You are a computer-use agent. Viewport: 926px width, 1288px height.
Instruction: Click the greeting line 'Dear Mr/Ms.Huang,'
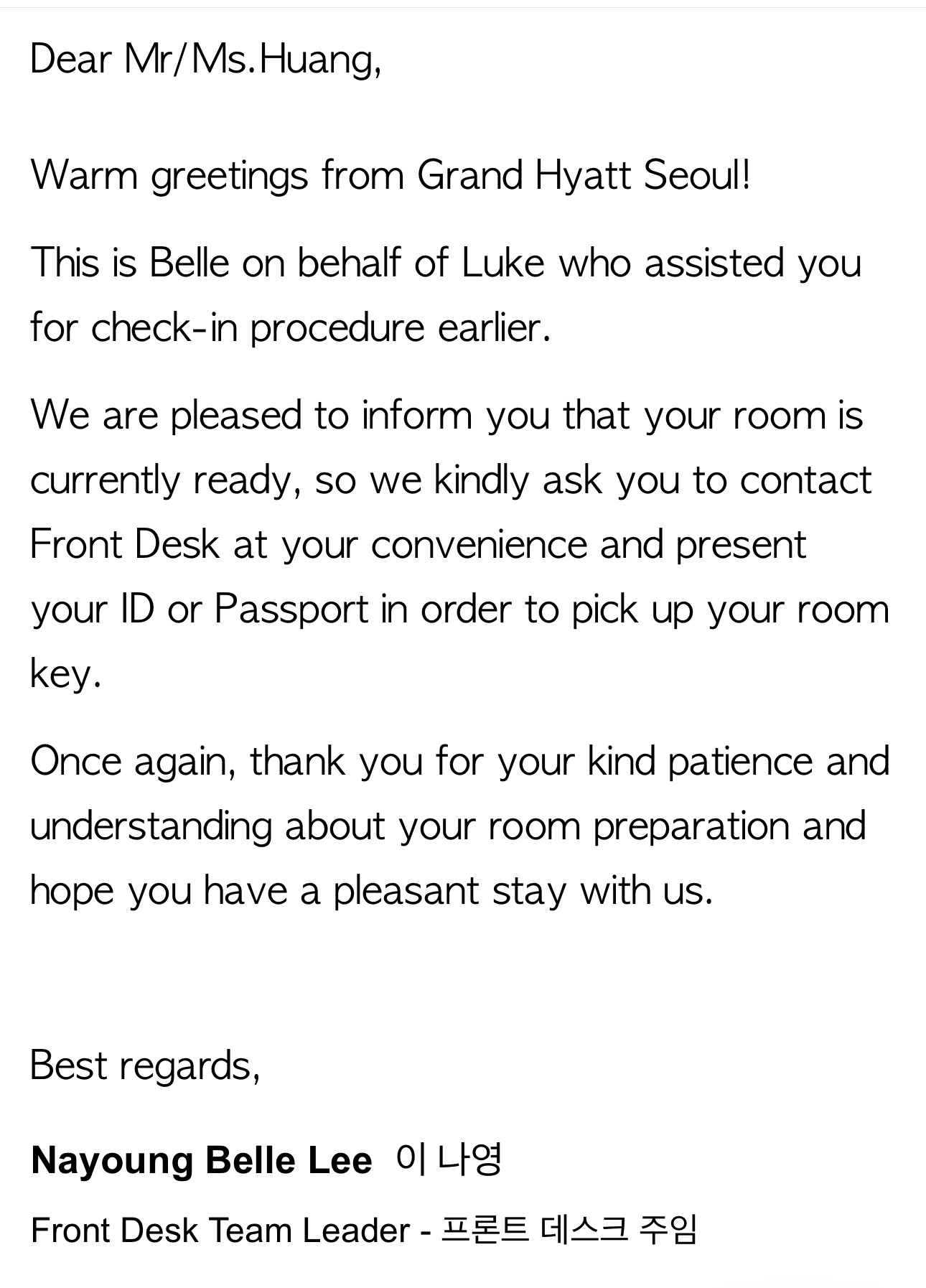click(206, 59)
